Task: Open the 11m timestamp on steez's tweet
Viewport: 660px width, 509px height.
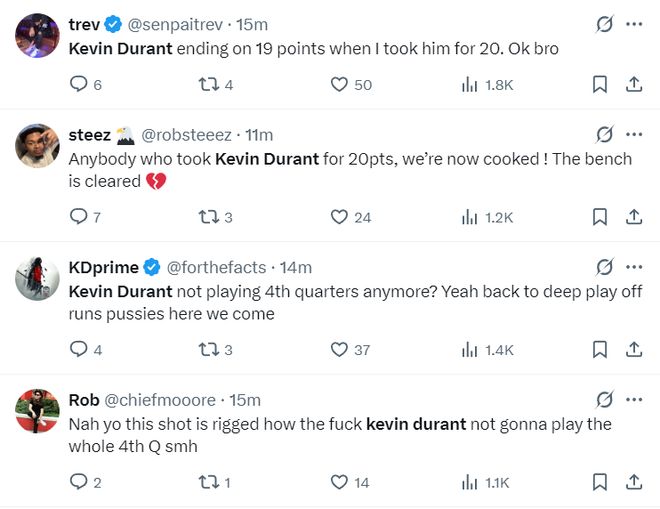Action: pyautogui.click(x=259, y=135)
